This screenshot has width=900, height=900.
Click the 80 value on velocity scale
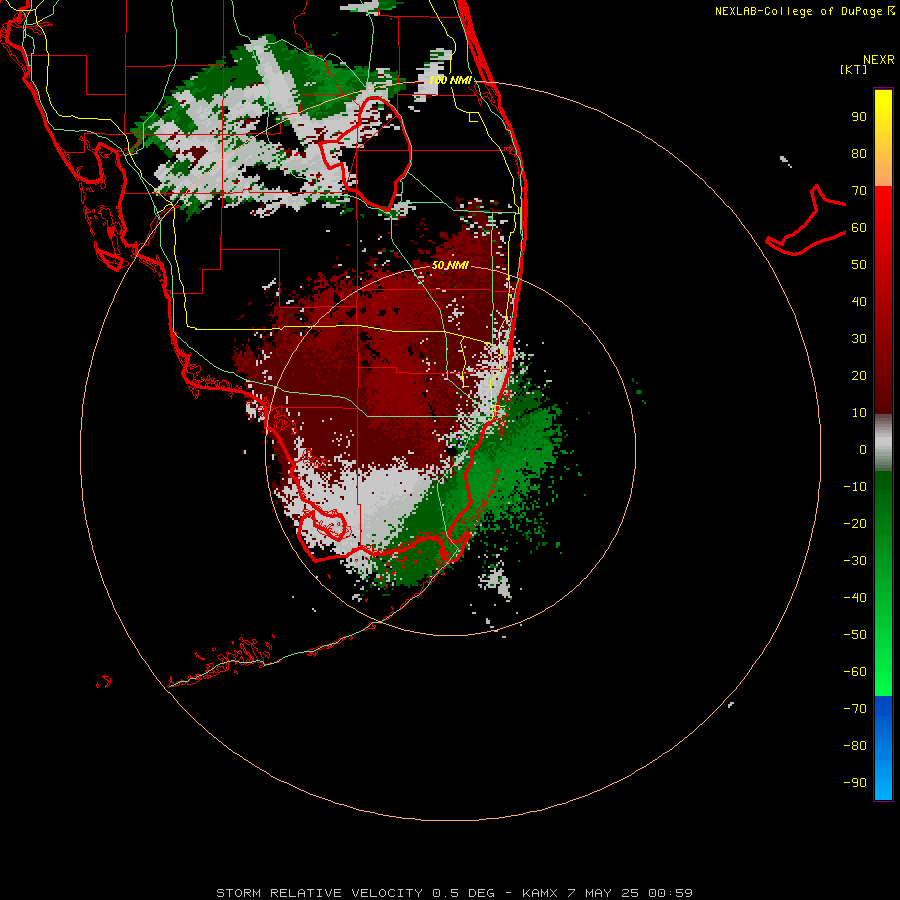pos(859,154)
